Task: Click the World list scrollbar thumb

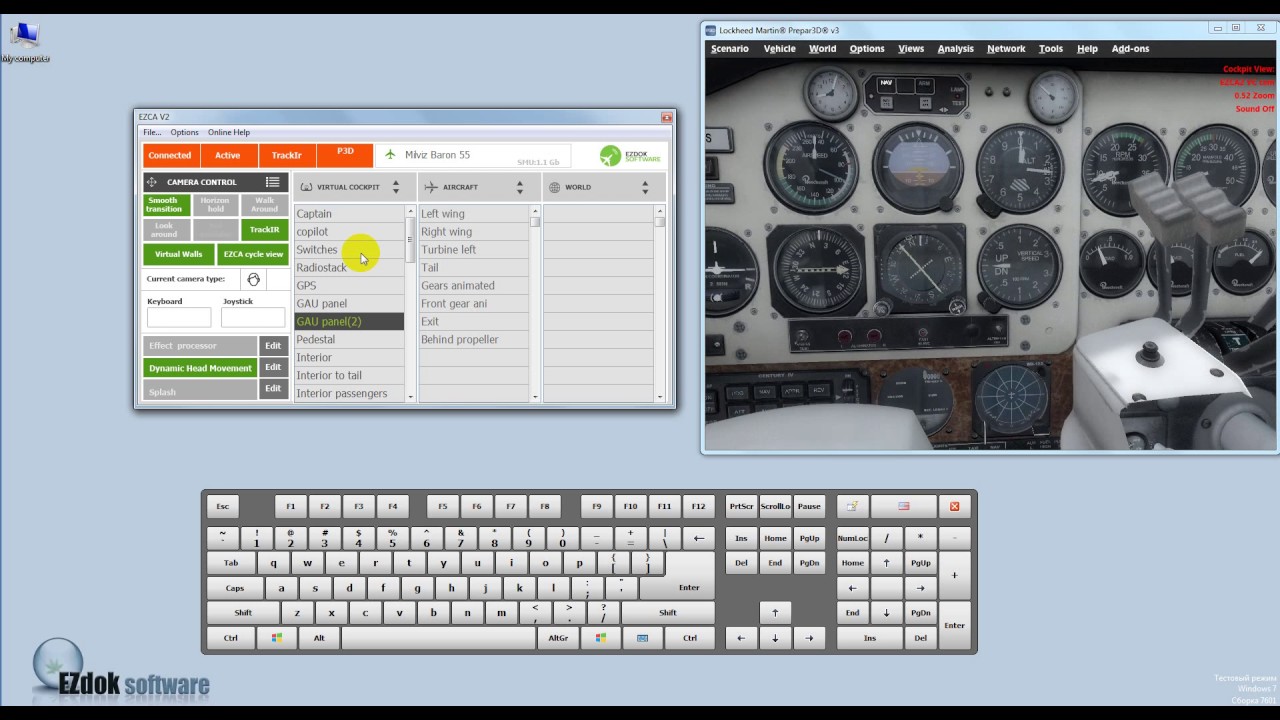Action: (660, 223)
